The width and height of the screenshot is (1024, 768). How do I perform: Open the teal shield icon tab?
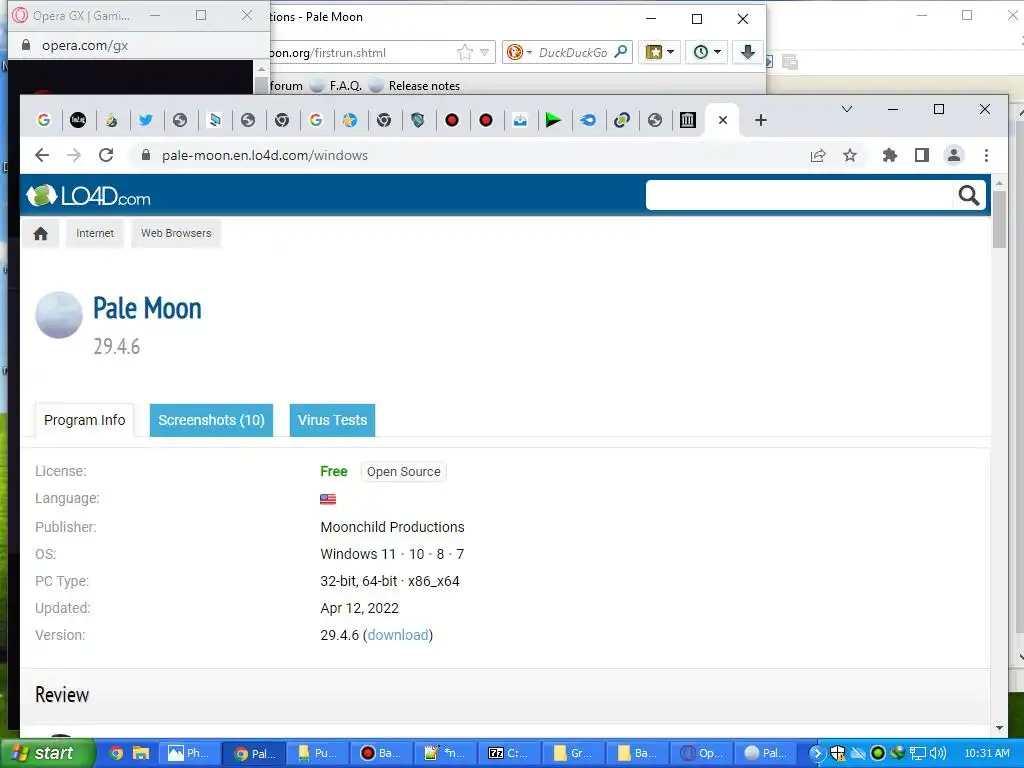417,120
